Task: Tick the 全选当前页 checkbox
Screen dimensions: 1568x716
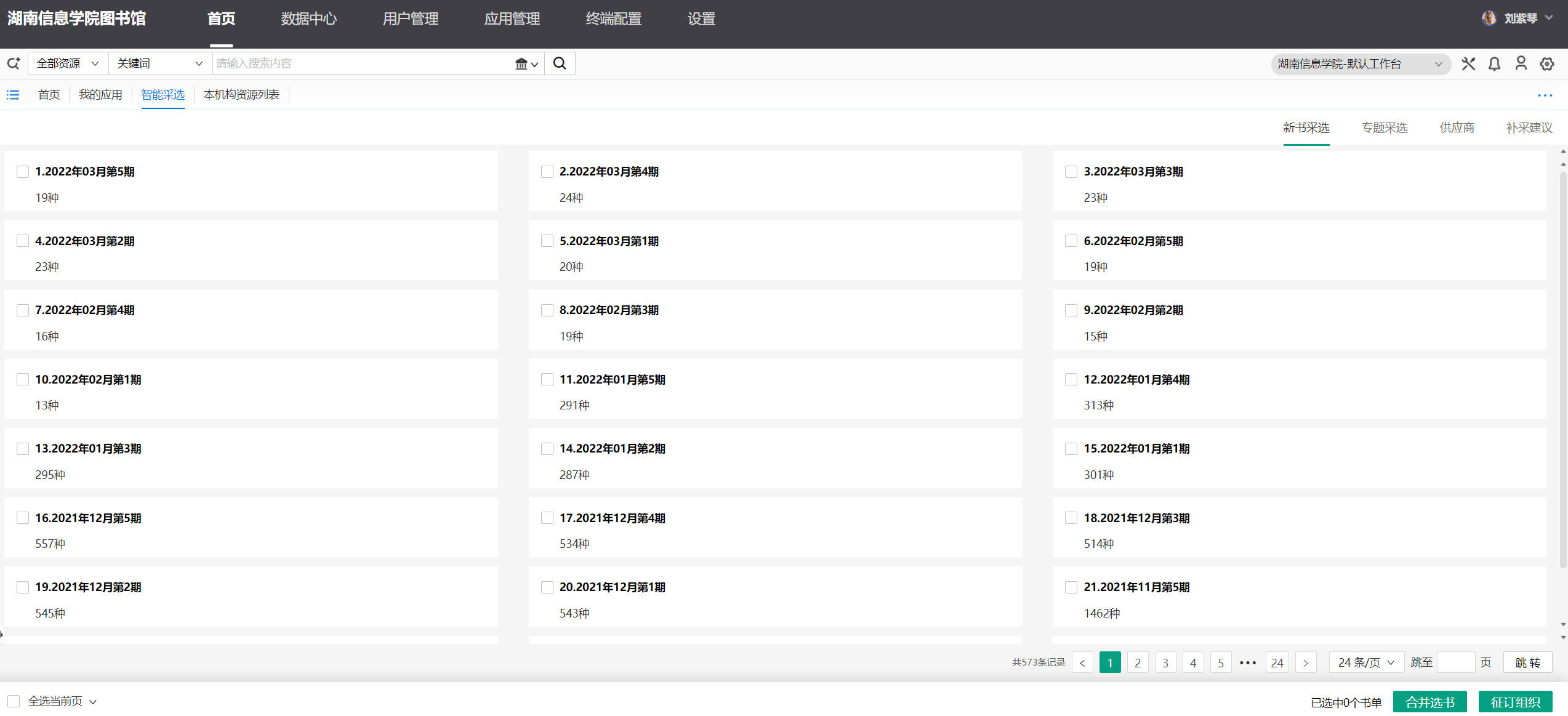Action: [14, 701]
